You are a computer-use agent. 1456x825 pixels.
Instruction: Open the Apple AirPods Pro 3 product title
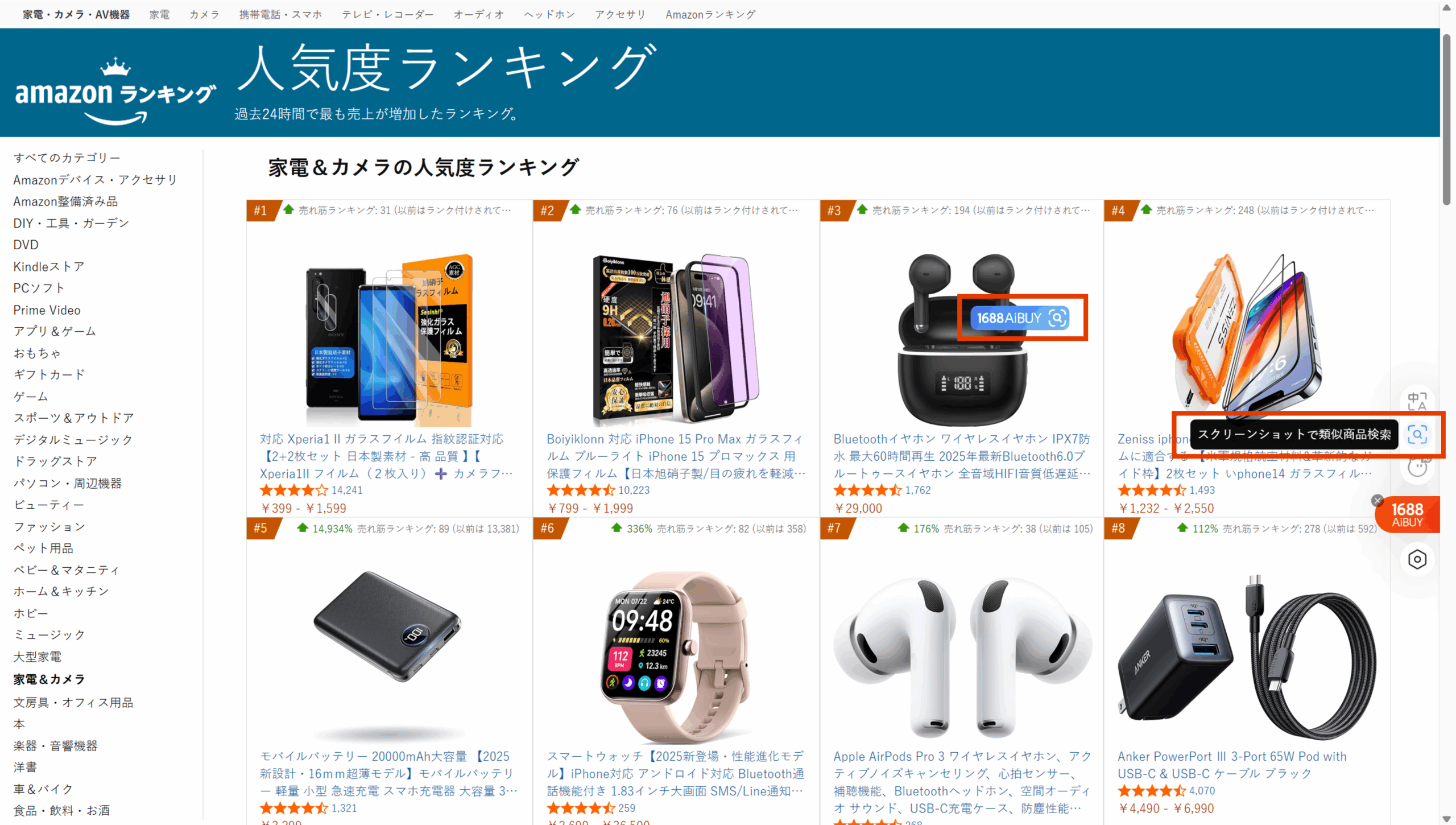point(962,782)
